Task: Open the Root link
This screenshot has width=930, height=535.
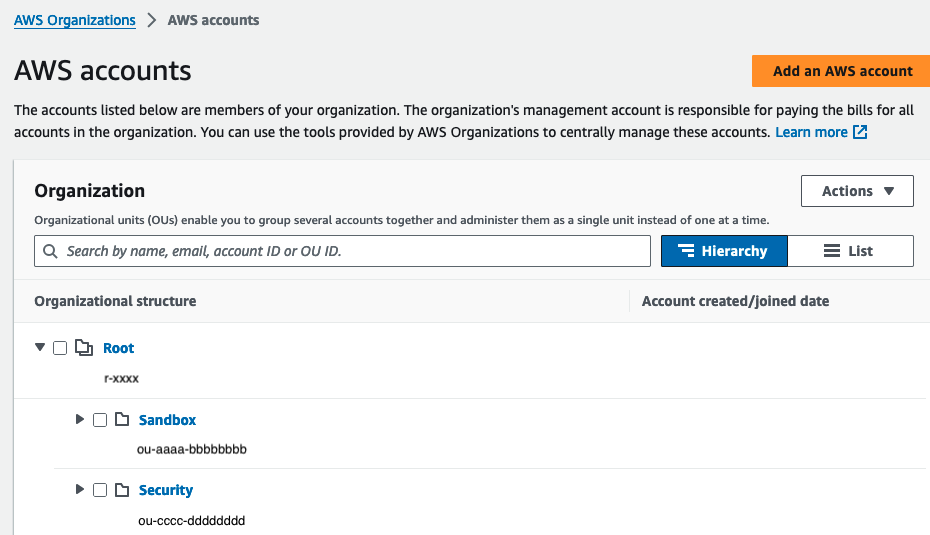Action: (119, 348)
